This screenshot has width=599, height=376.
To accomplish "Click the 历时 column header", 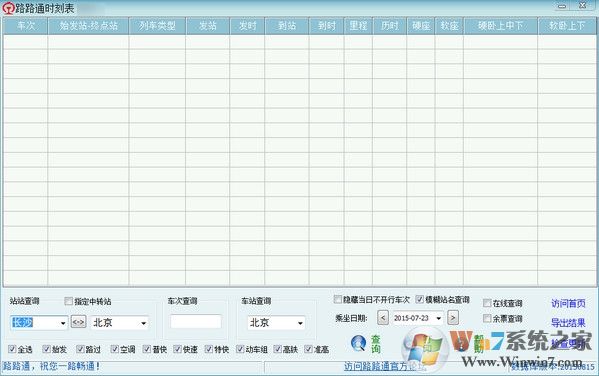I will pyautogui.click(x=390, y=26).
